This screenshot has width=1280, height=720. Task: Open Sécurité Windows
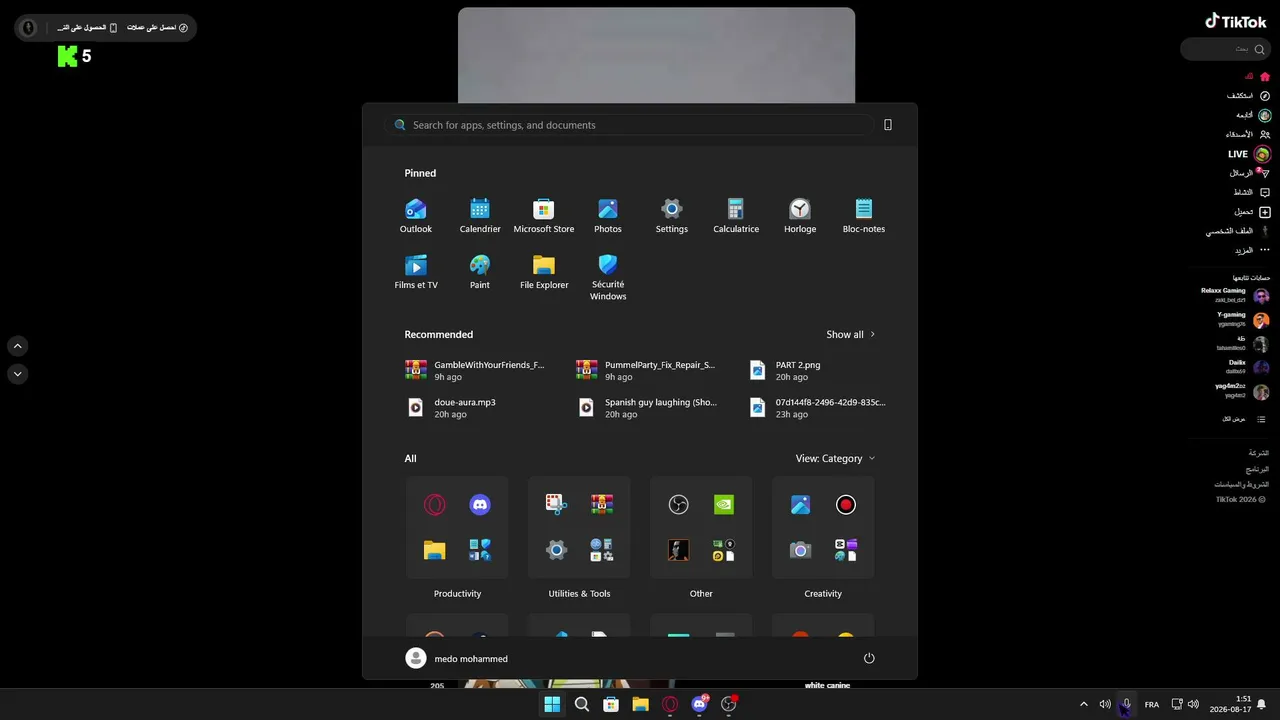(x=608, y=277)
